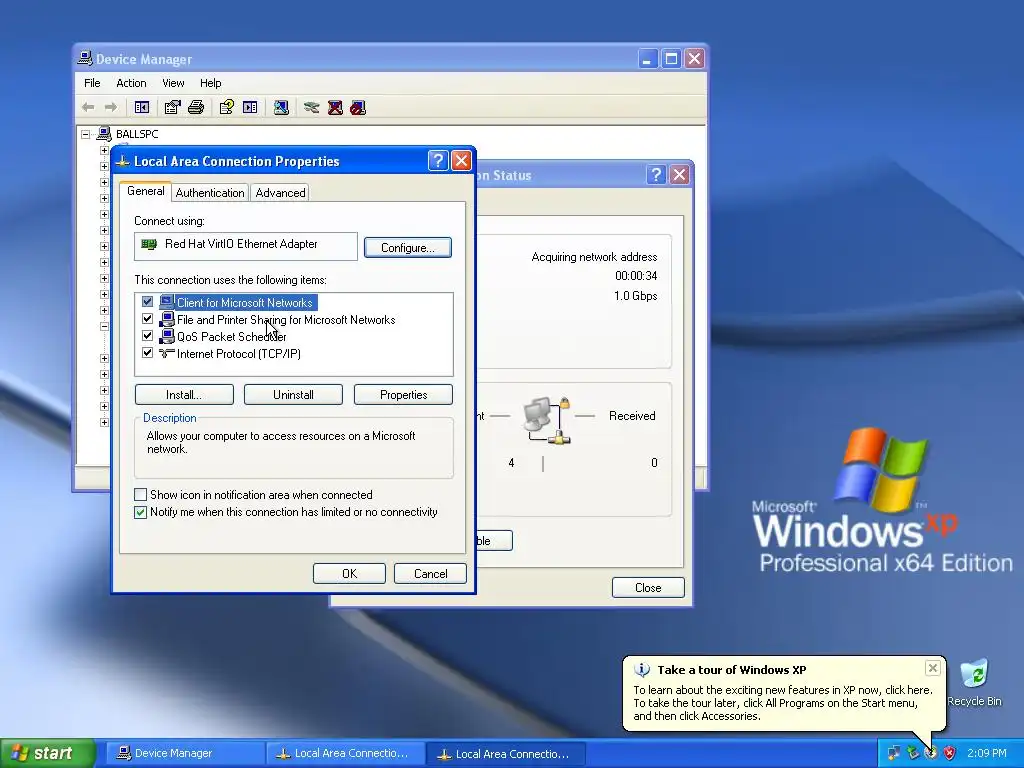This screenshot has height=768, width=1024.
Task: Click the File and Printer Sharing item icon
Action: 167,319
